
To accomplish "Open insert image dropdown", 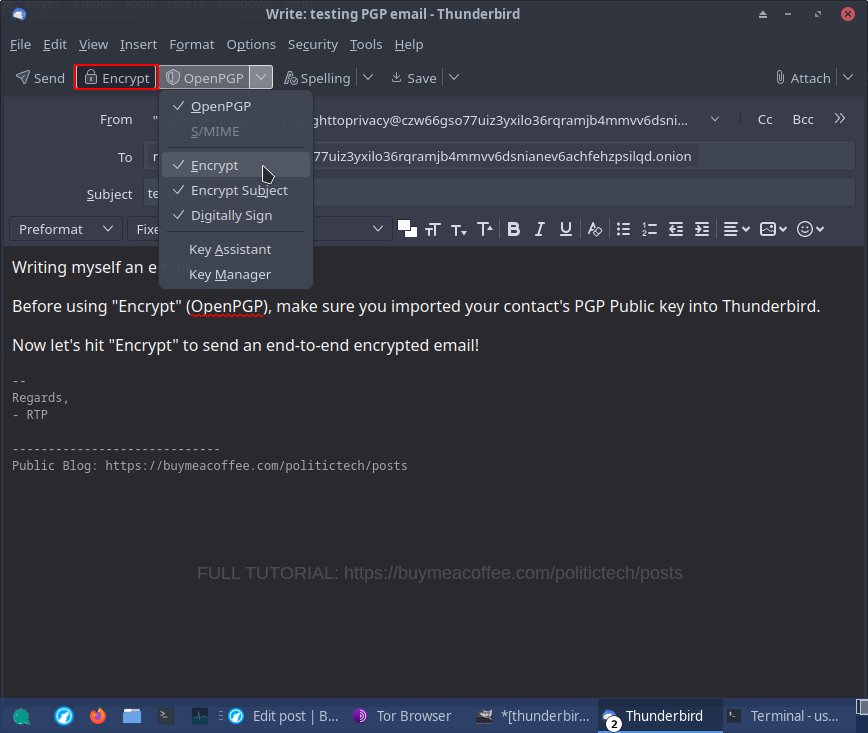I will point(773,229).
